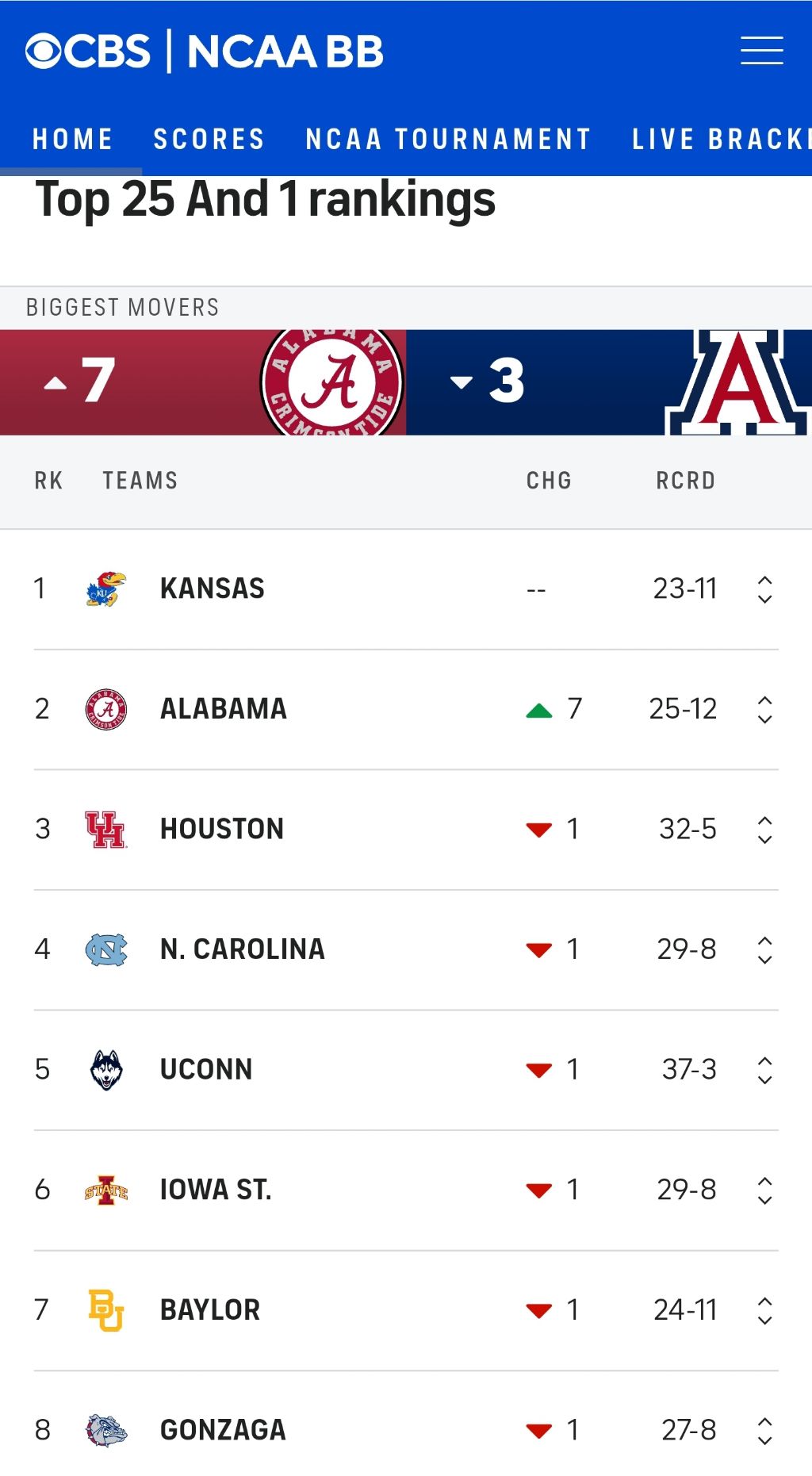The image size is (812, 1476).
Task: Open the HOUSTON team link
Action: [x=222, y=830]
